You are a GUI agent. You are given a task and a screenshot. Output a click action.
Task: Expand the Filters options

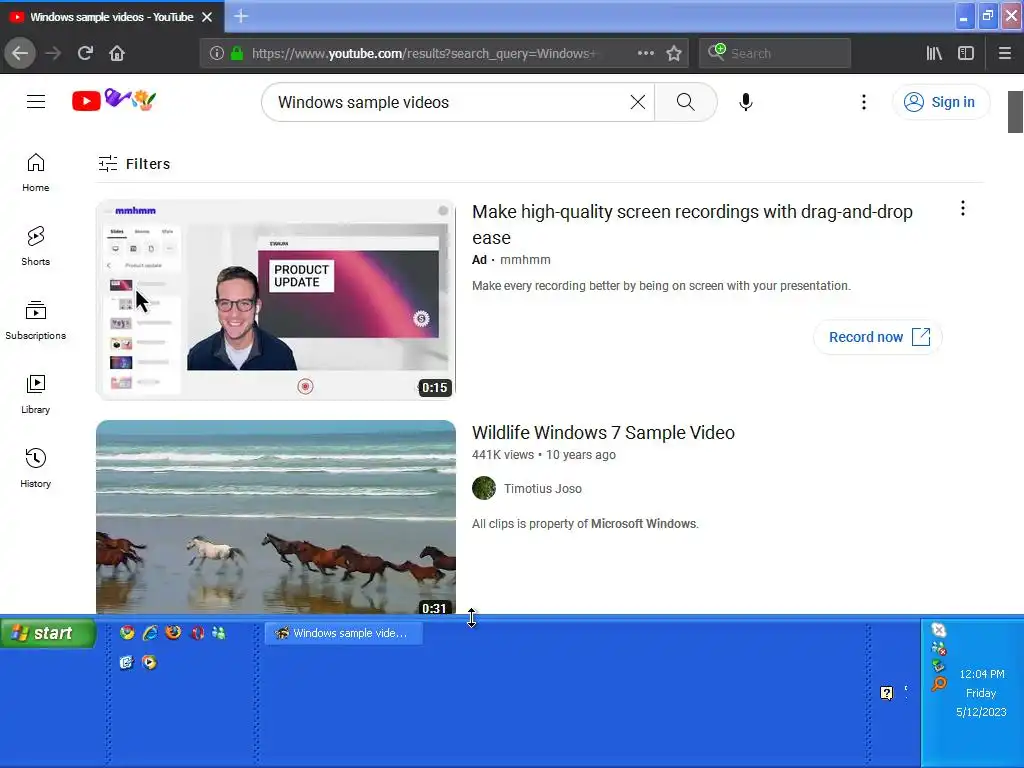pyautogui.click(x=134, y=163)
